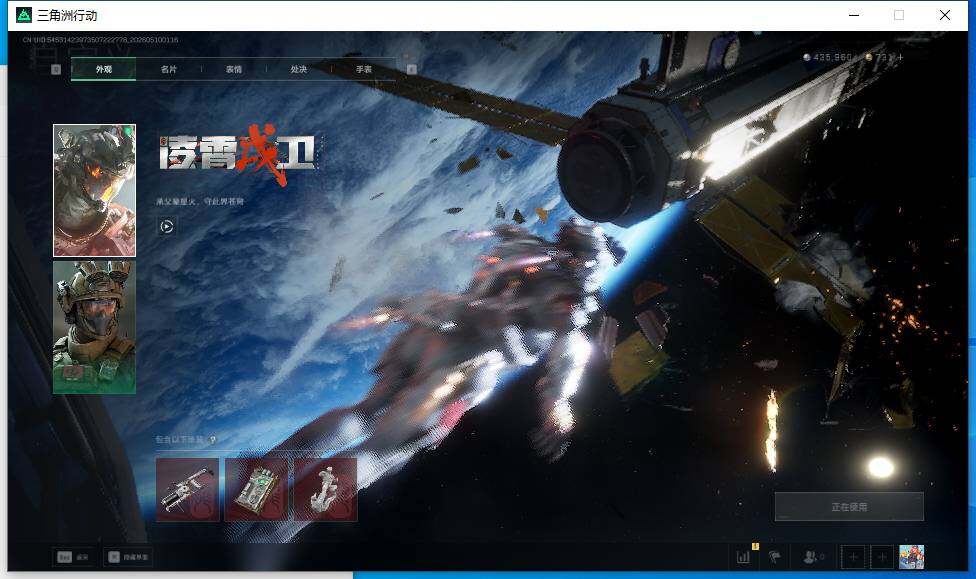
Task: Click the plus to add premium currency
Action: (x=900, y=57)
